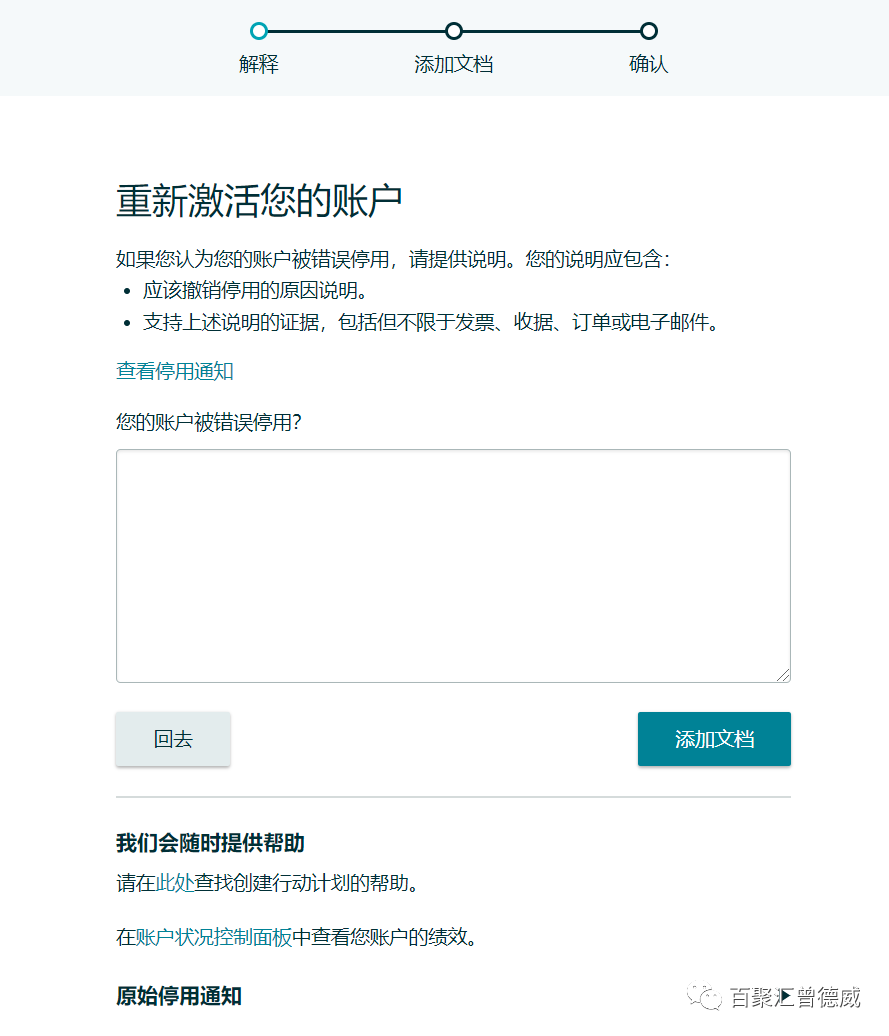Click the 重新激活您的账户 page heading

click(259, 200)
